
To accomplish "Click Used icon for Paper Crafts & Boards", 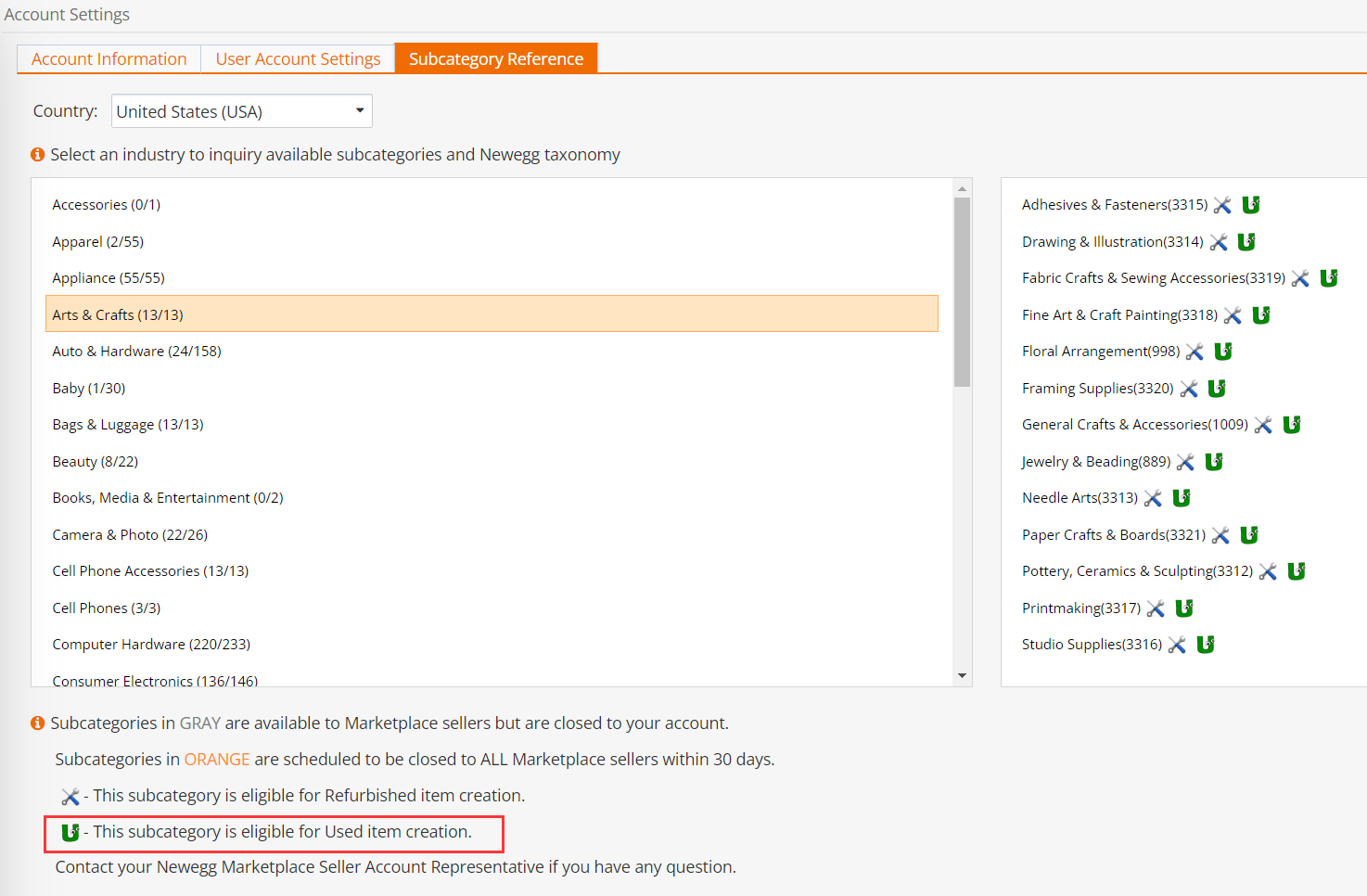I will pyautogui.click(x=1249, y=535).
